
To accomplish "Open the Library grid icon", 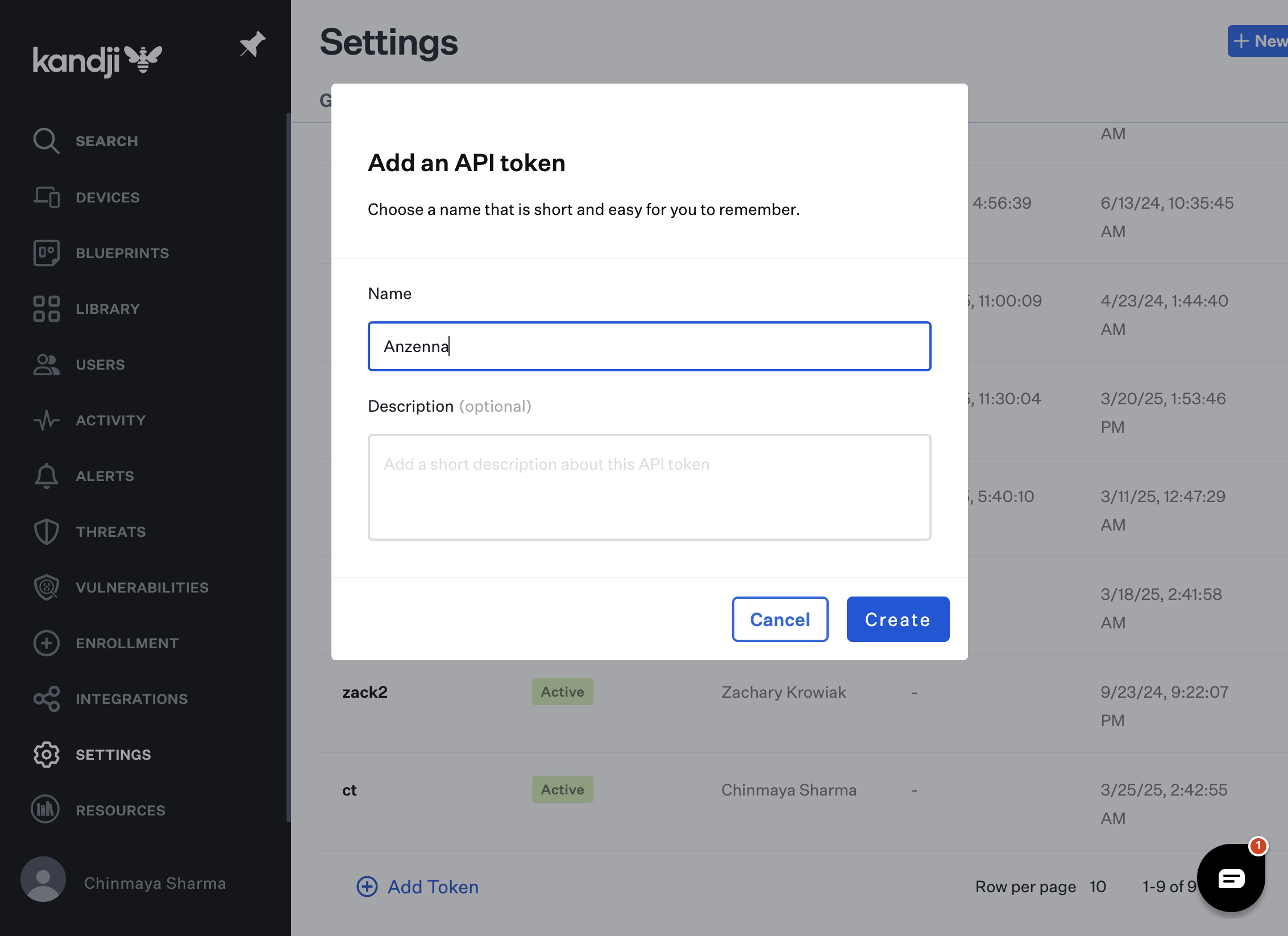I will [46, 309].
